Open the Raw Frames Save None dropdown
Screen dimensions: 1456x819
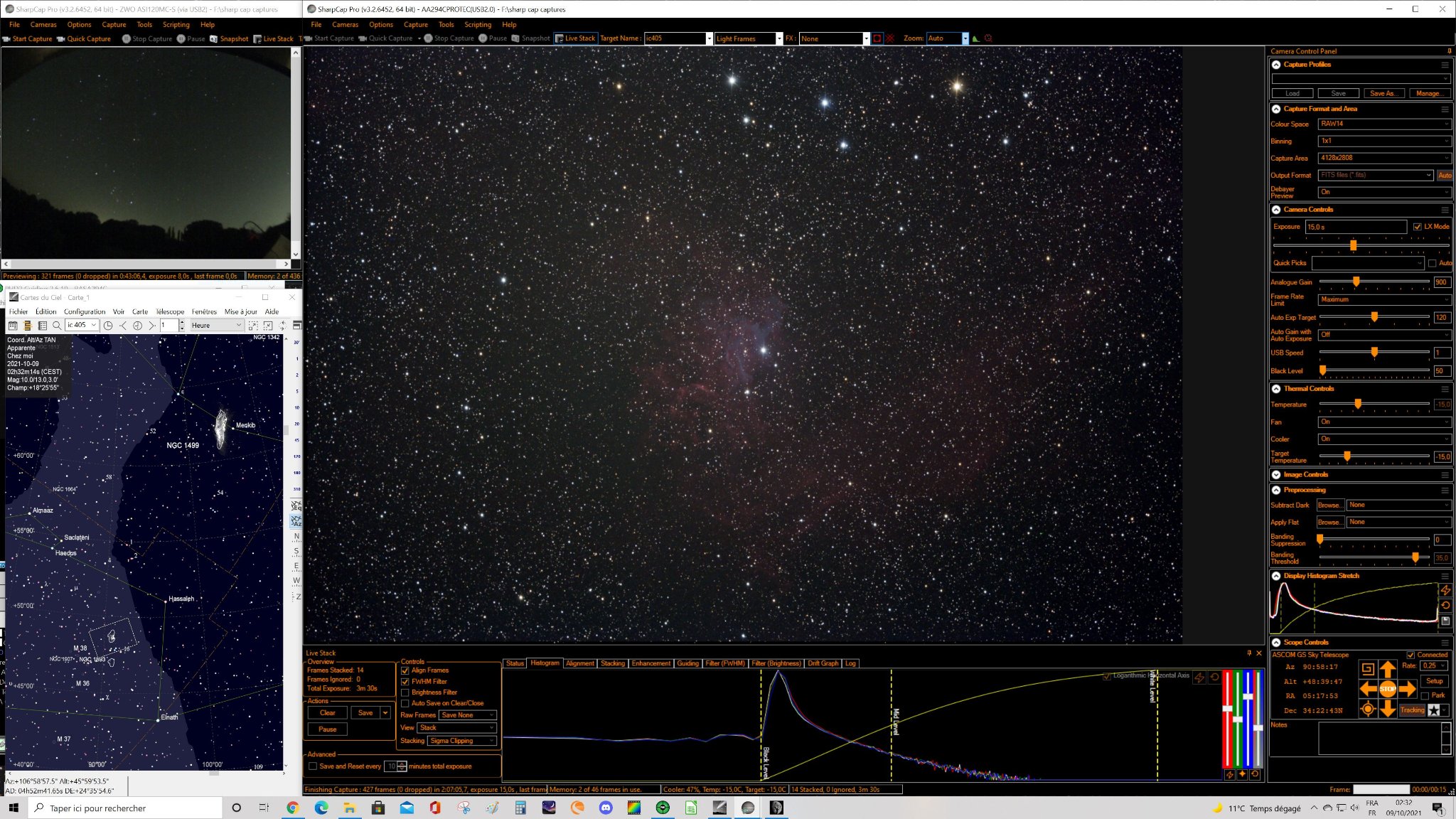coord(468,715)
